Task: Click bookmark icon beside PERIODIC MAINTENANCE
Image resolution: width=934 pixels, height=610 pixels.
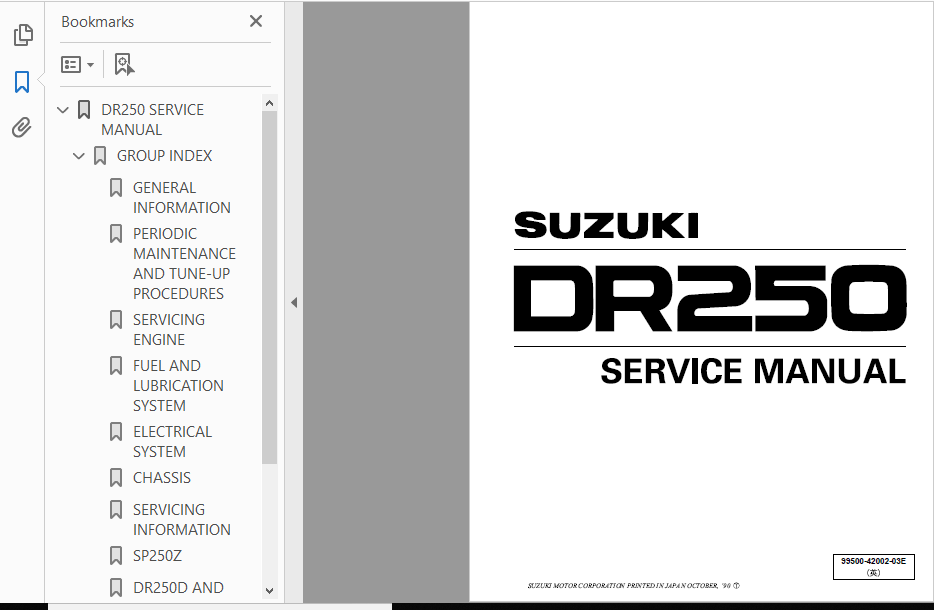Action: (x=116, y=234)
